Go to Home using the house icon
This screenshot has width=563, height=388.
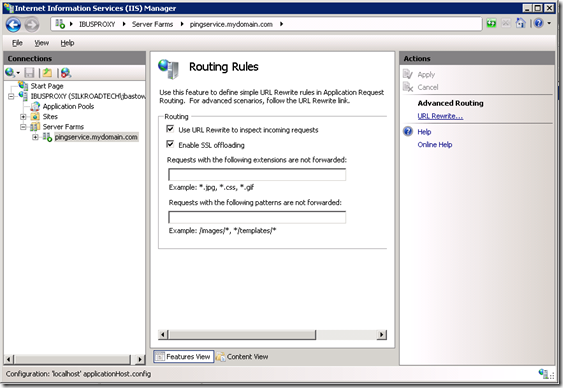pyautogui.click(x=520, y=24)
